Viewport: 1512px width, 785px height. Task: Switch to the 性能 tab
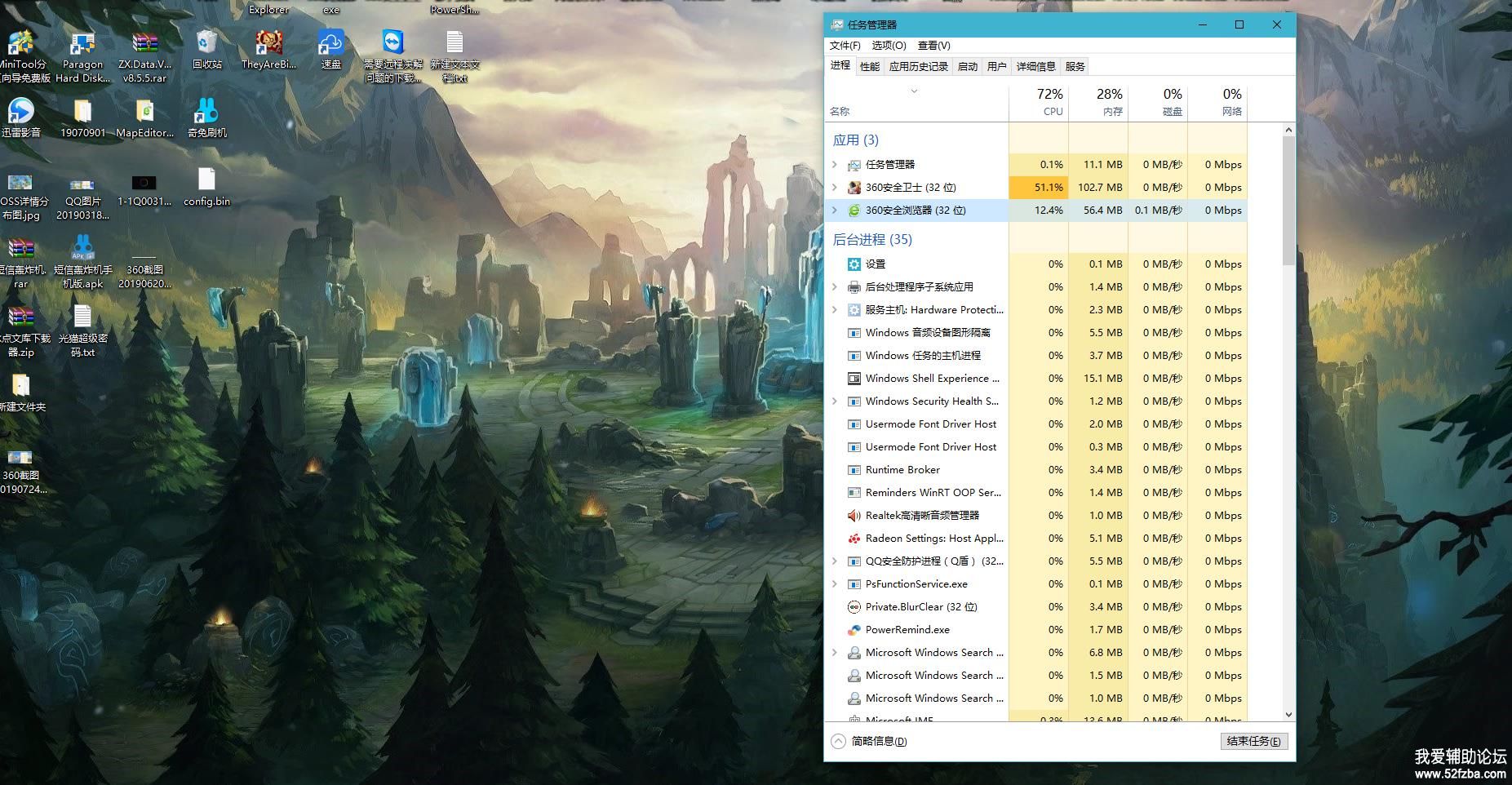pos(870,66)
